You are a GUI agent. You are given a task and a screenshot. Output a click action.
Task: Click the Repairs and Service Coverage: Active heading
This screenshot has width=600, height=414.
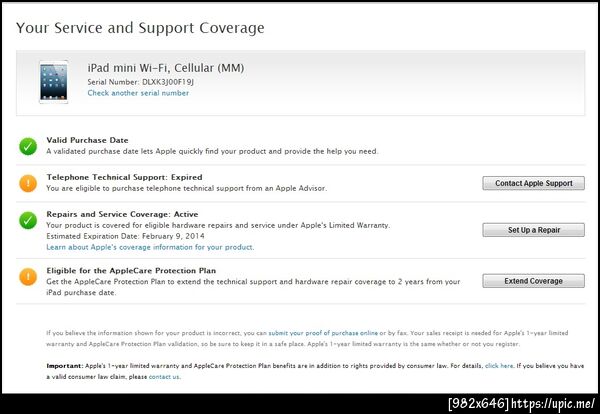coord(122,214)
